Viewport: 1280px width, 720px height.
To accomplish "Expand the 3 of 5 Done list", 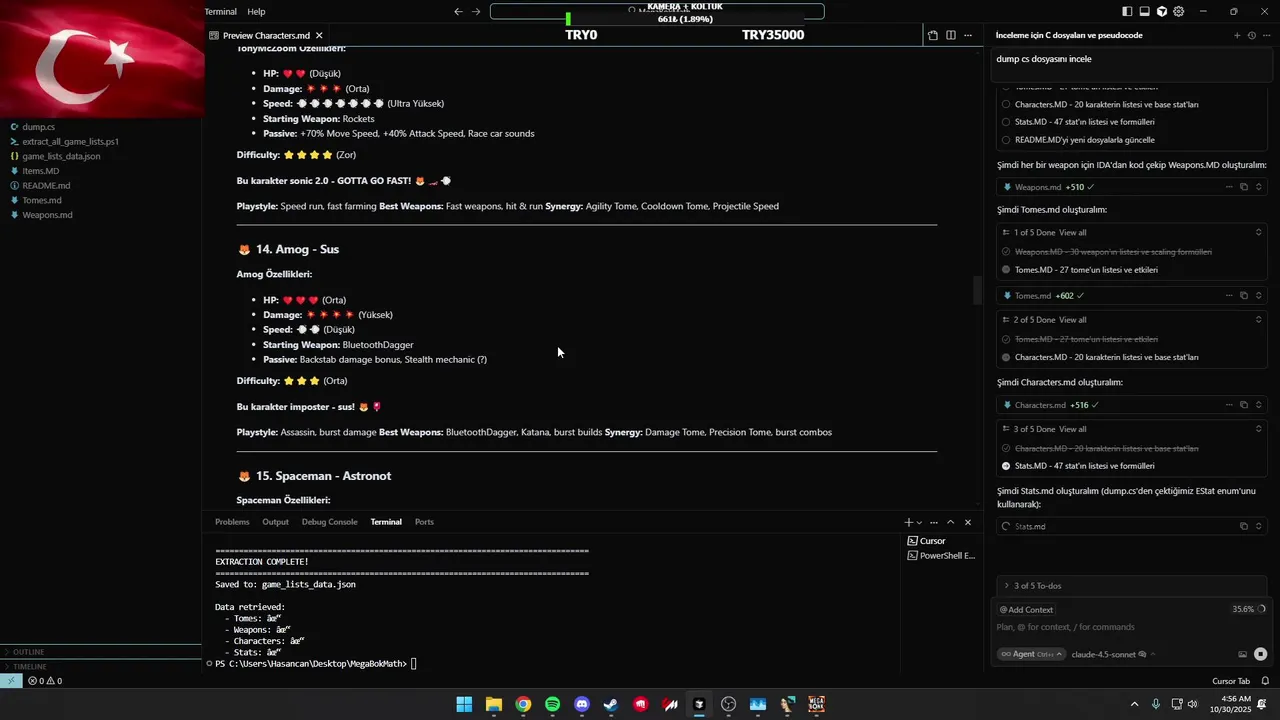I will pyautogui.click(x=1258, y=429).
